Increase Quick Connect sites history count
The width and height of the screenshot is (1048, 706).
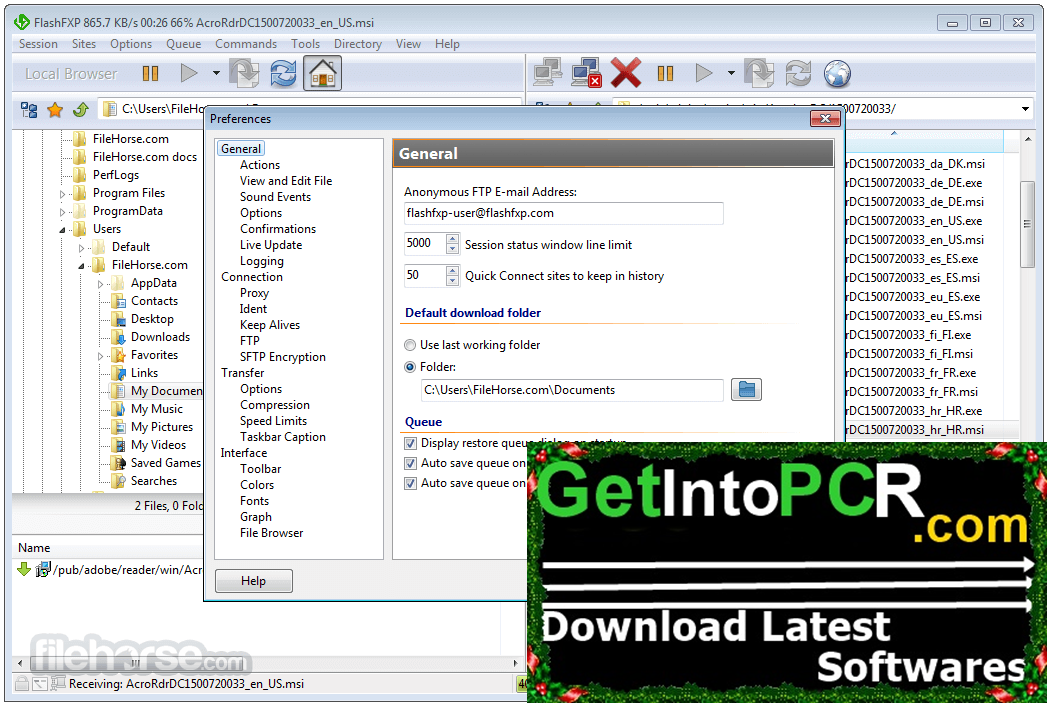pyautogui.click(x=452, y=271)
